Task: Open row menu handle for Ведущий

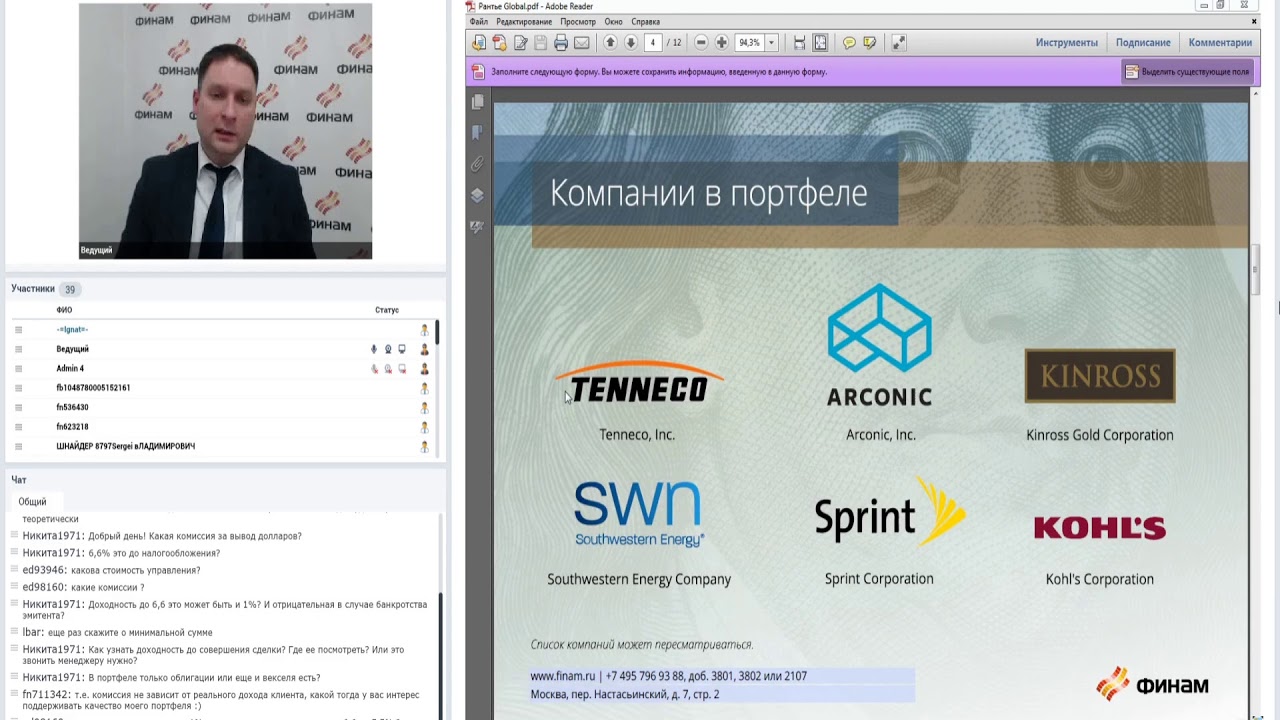Action: pyautogui.click(x=18, y=349)
